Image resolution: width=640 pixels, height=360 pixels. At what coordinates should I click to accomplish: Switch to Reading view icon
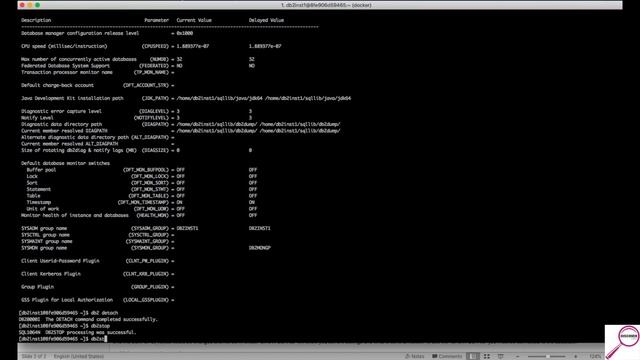tap(500, 356)
